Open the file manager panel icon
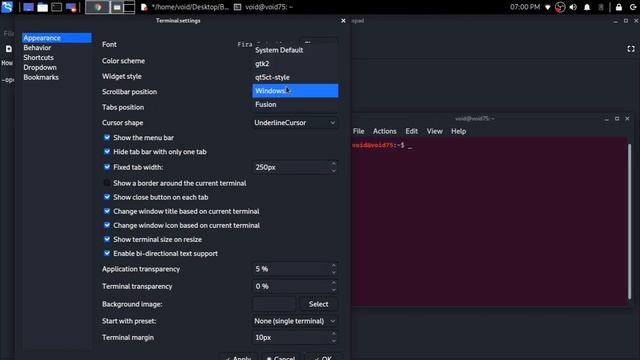This screenshot has height=360, width=640. (x=42, y=7)
